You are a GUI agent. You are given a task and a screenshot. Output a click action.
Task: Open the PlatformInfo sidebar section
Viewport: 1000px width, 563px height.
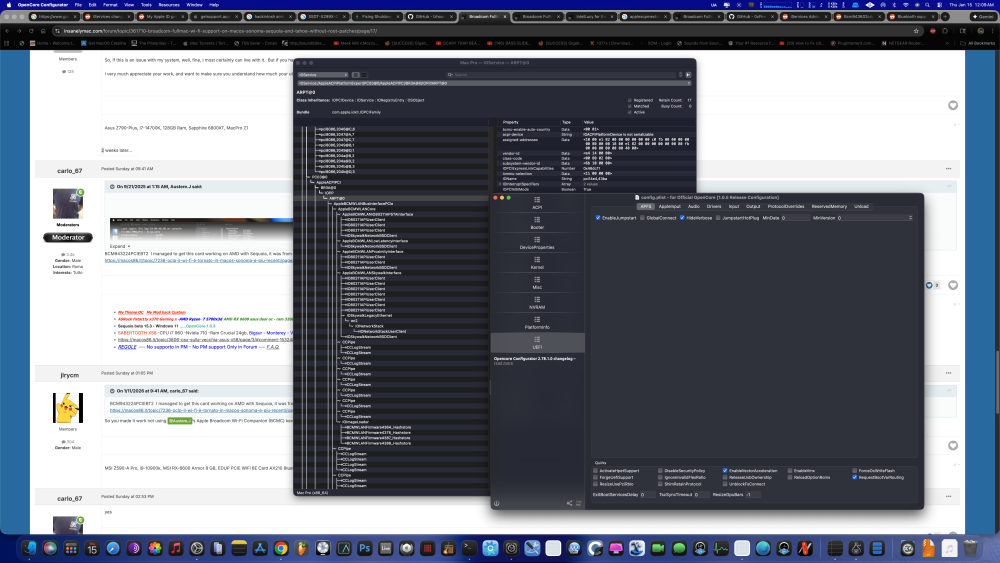coord(537,323)
